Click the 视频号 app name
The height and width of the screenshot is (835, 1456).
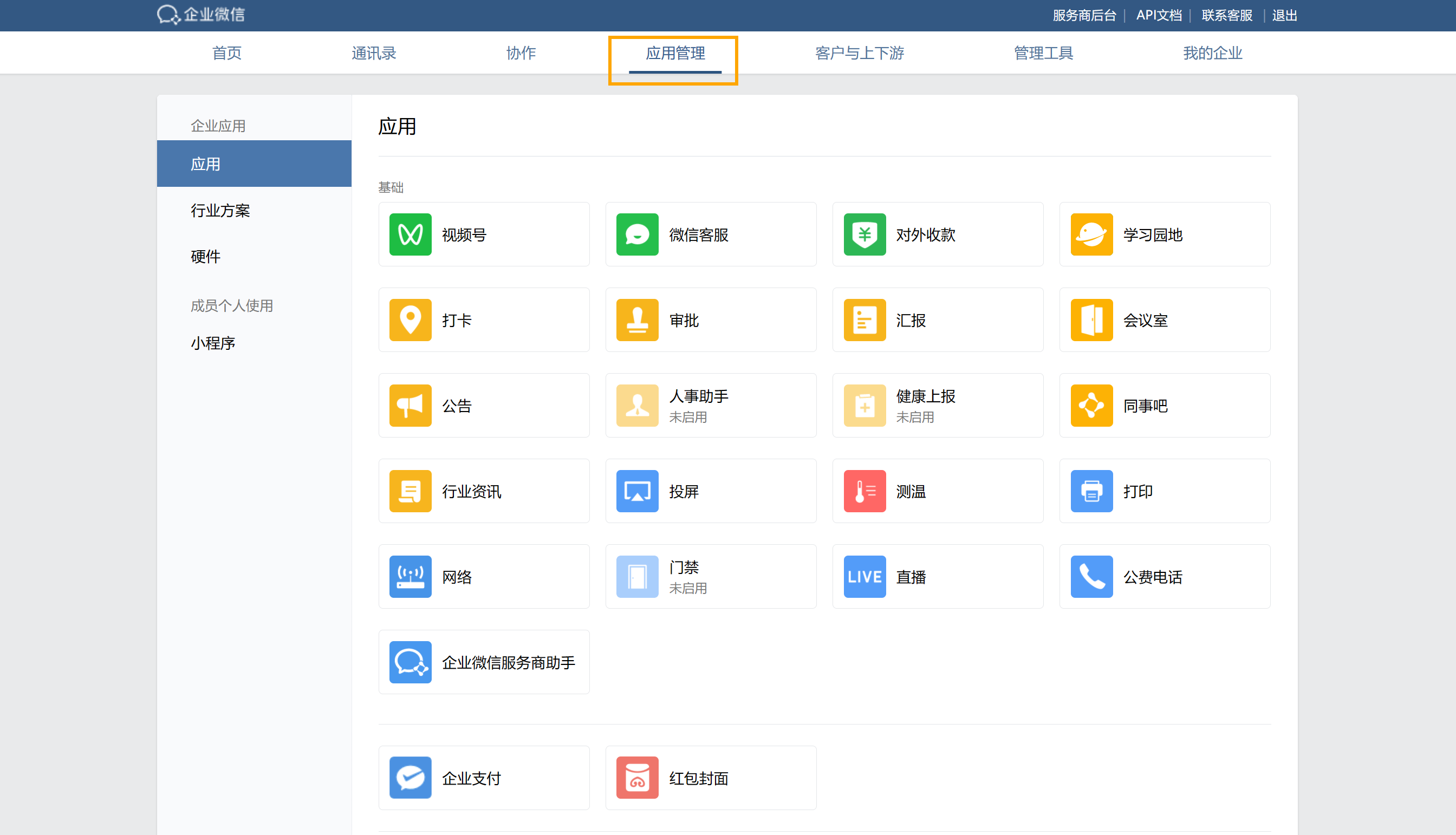464,234
